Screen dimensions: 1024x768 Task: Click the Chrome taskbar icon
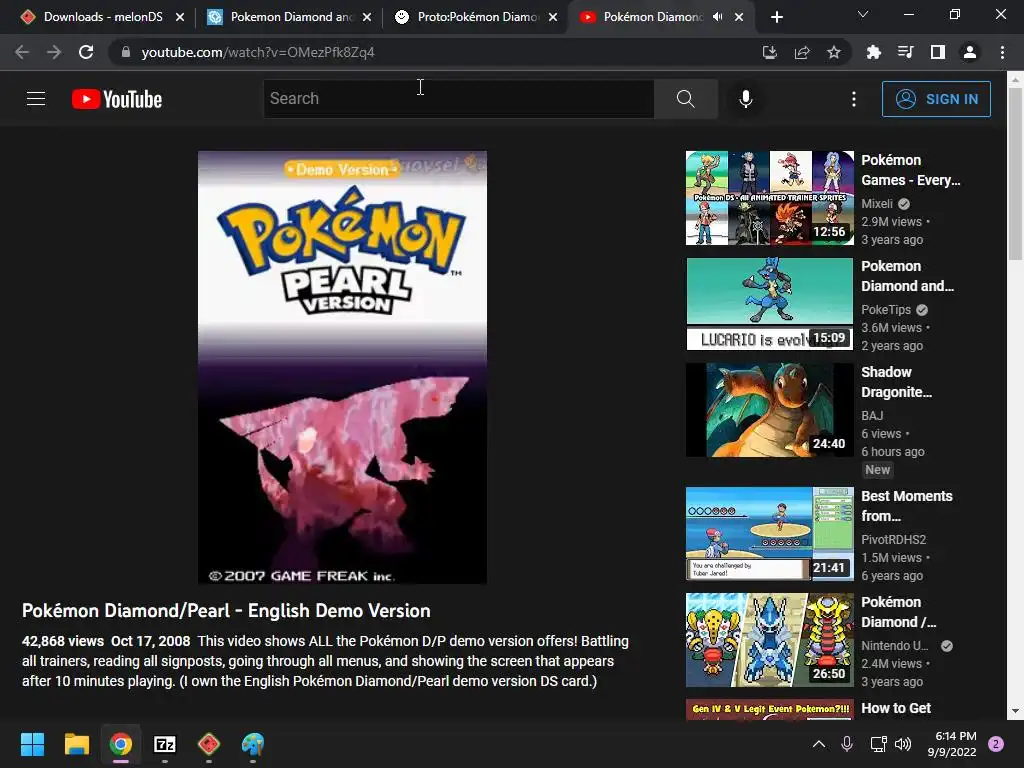(121, 744)
